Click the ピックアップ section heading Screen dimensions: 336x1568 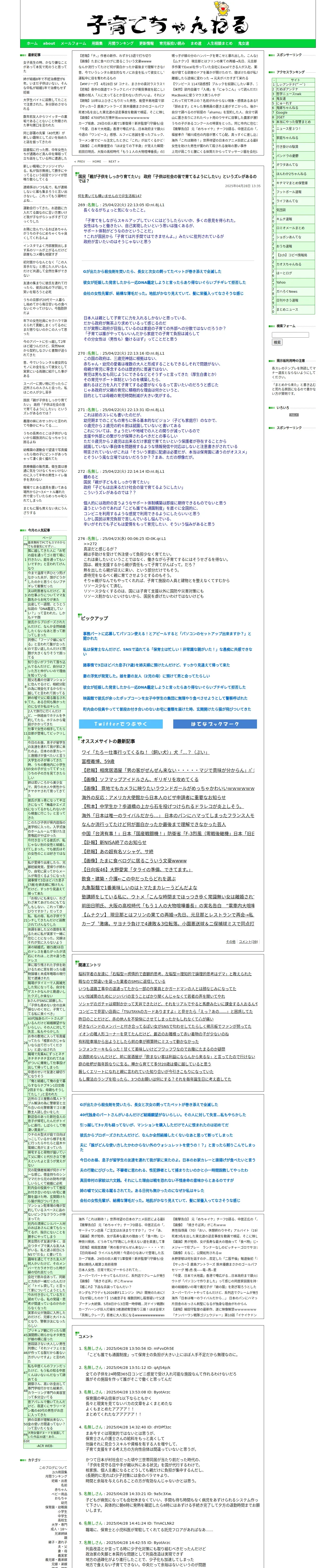pos(94,618)
